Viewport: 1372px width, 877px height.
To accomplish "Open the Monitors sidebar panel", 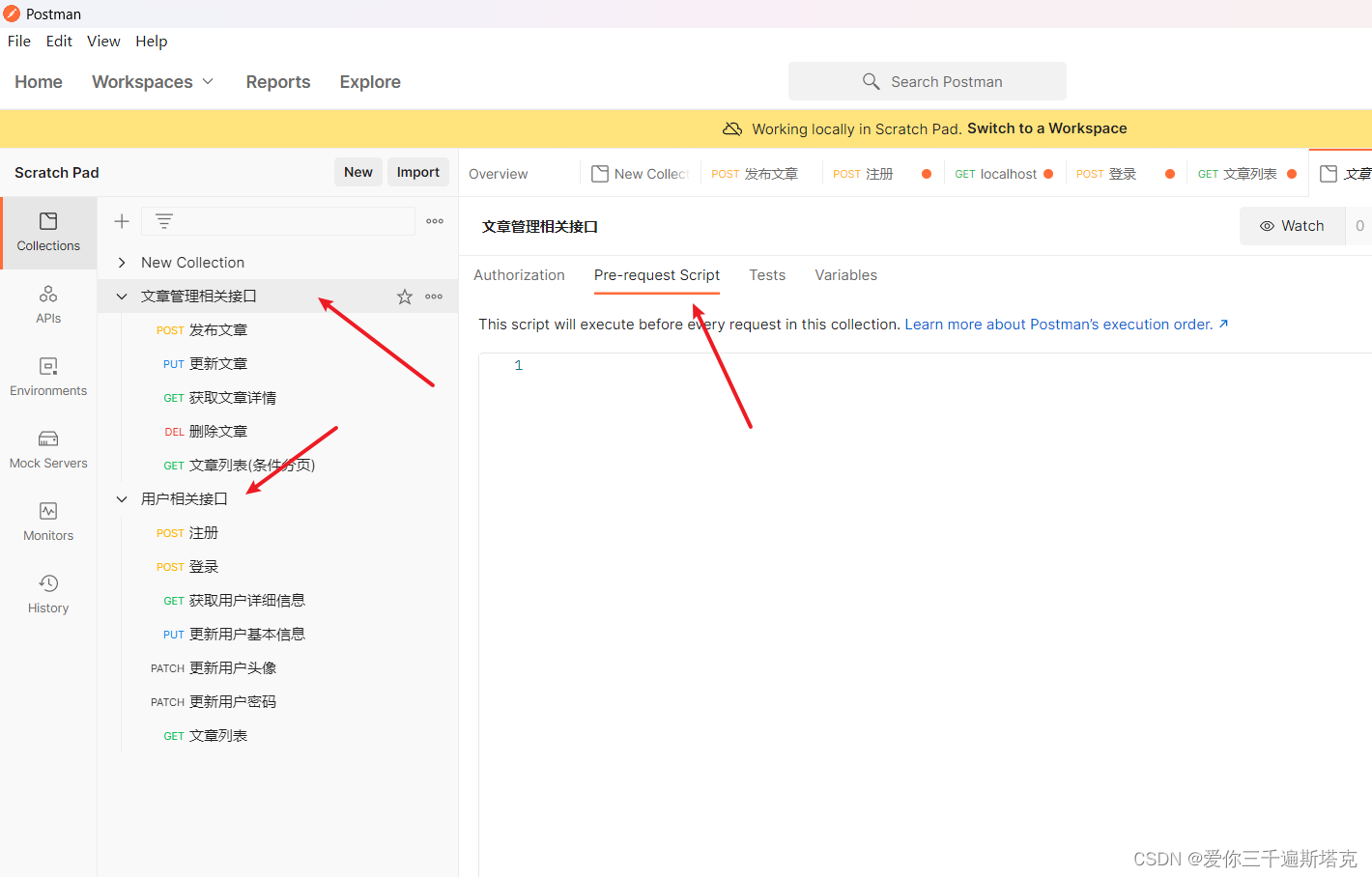I will [x=48, y=523].
